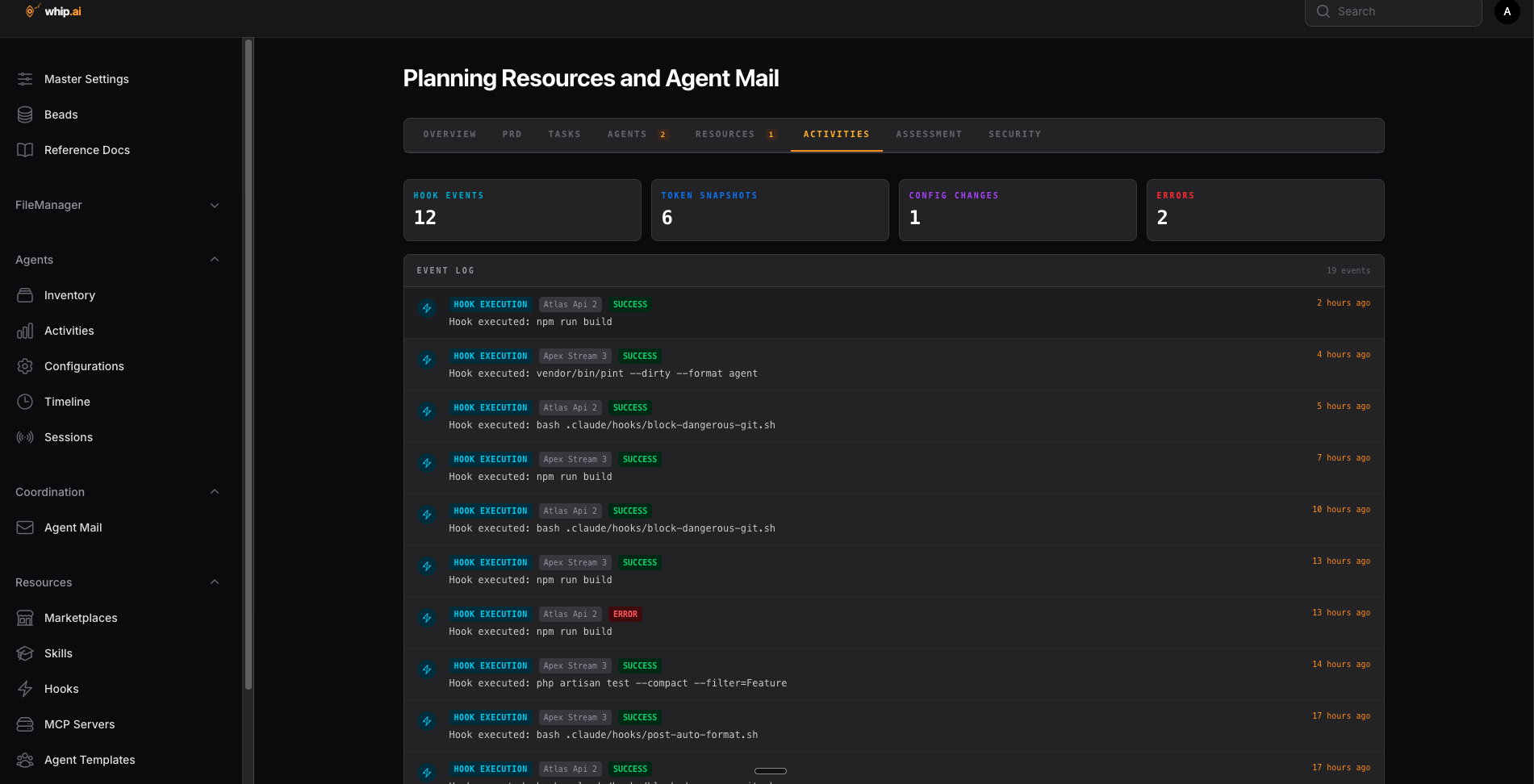
Task: Expand the FileManager section
Action: click(214, 205)
